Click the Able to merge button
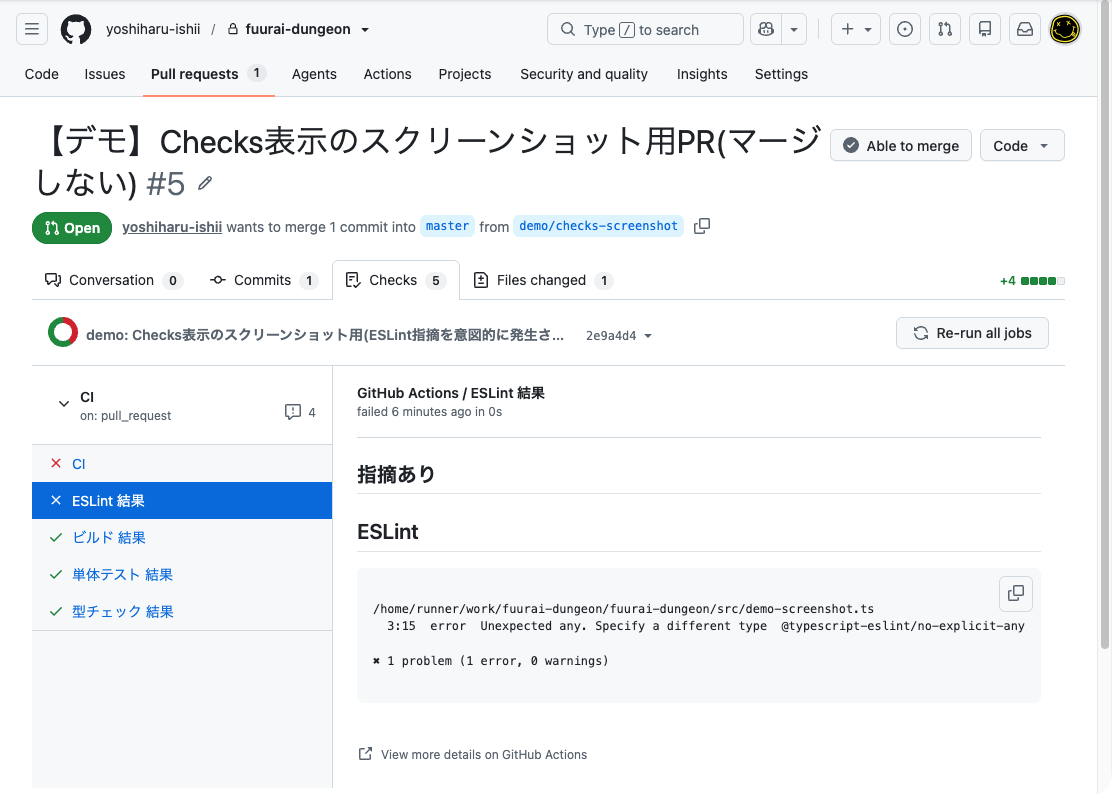 click(x=901, y=145)
